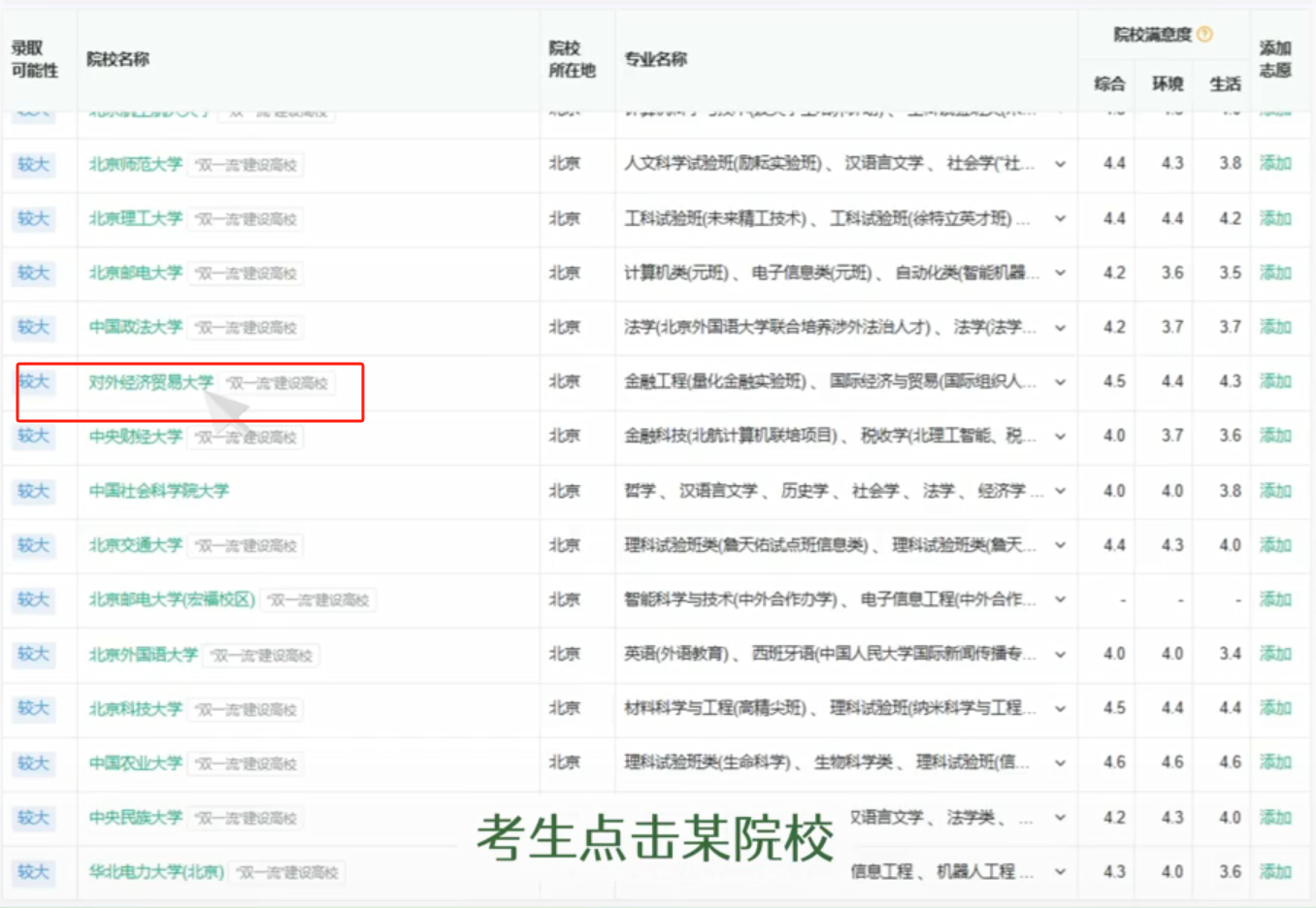The image size is (1316, 908).
Task: Expand majors chevron in 对外经济贸易大学 row
Action: pos(1060,382)
